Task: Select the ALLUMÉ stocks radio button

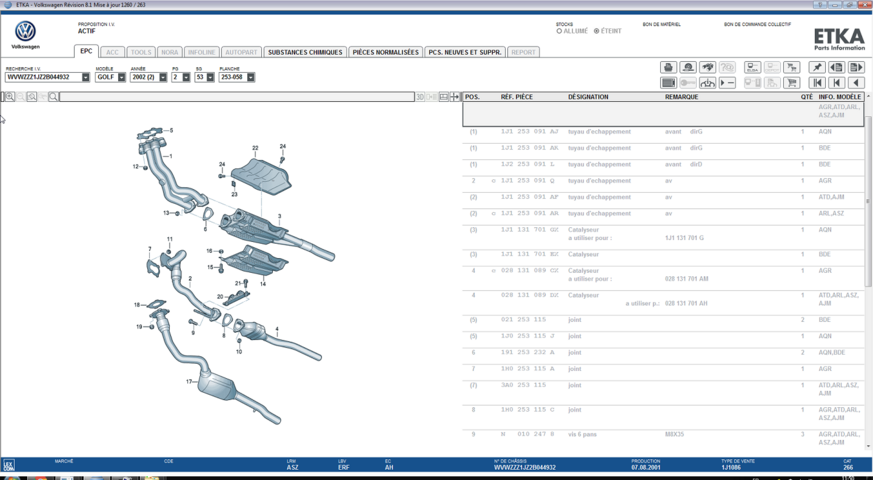Action: pyautogui.click(x=559, y=31)
